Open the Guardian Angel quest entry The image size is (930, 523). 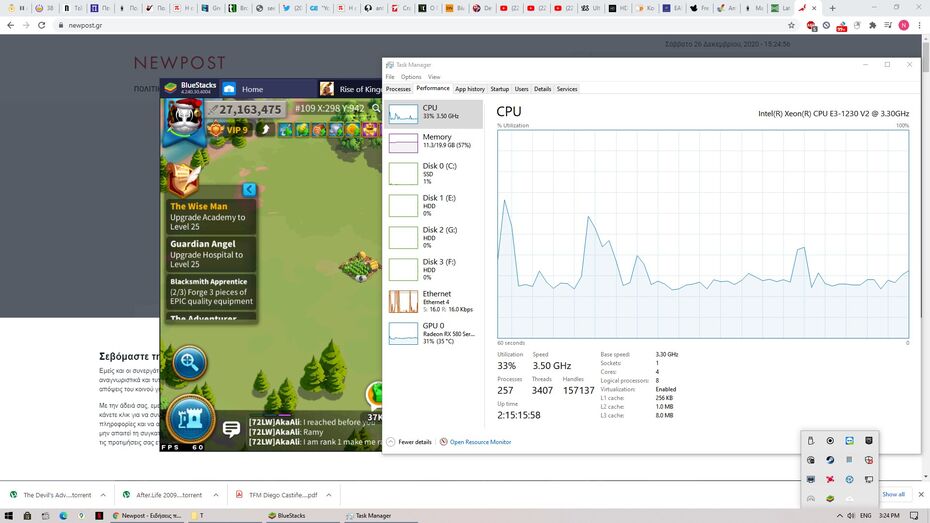pyautogui.click(x=211, y=254)
